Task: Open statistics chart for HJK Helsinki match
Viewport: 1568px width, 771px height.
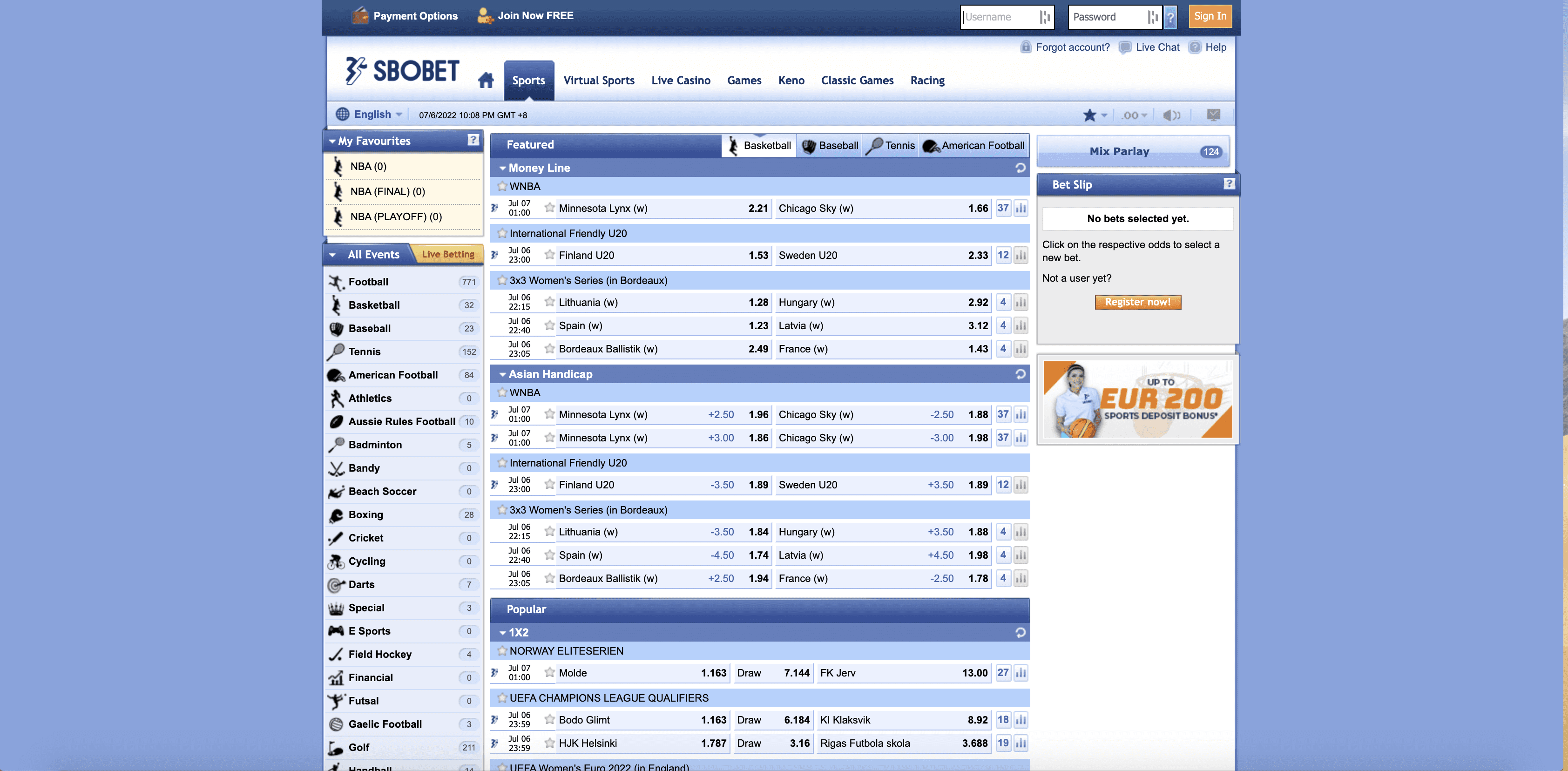Action: [1021, 743]
